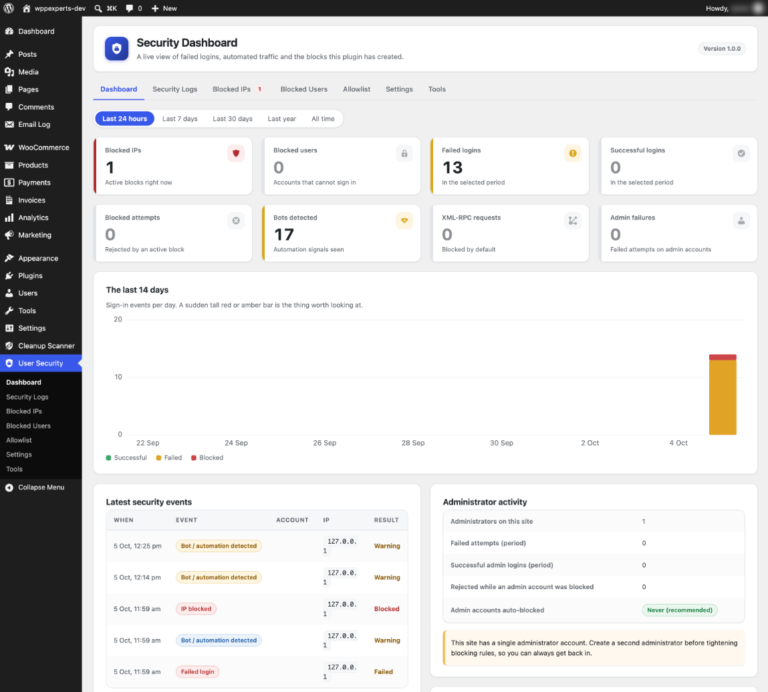This screenshot has width=768, height=692.
Task: Open Cleanup Scanner in the sidebar
Action: (41, 346)
